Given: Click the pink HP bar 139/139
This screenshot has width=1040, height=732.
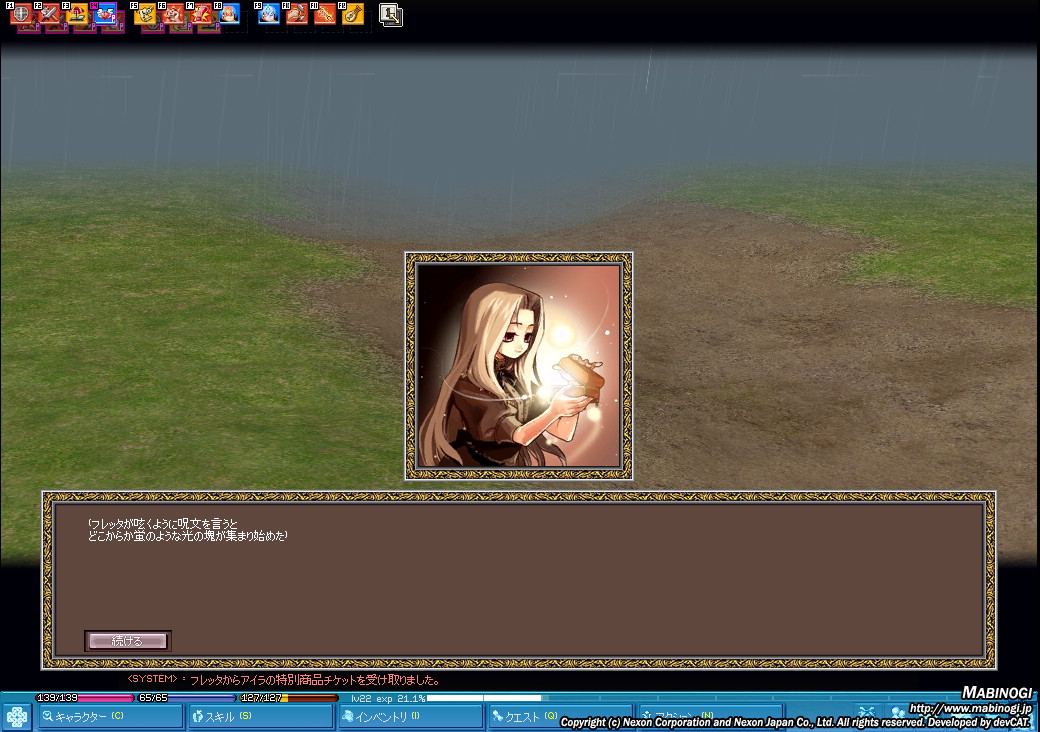Looking at the screenshot, I should pos(84,698).
